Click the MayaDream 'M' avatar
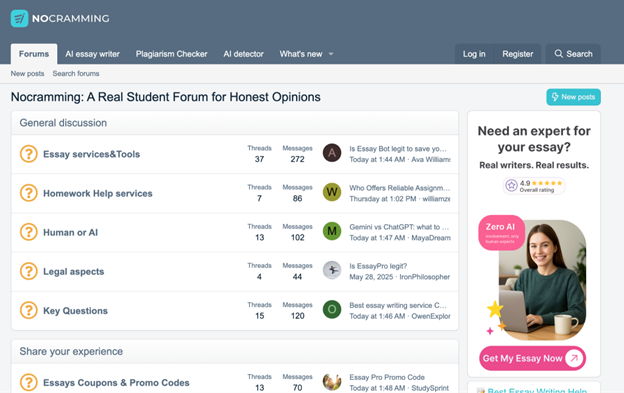624x393 pixels. 332,231
